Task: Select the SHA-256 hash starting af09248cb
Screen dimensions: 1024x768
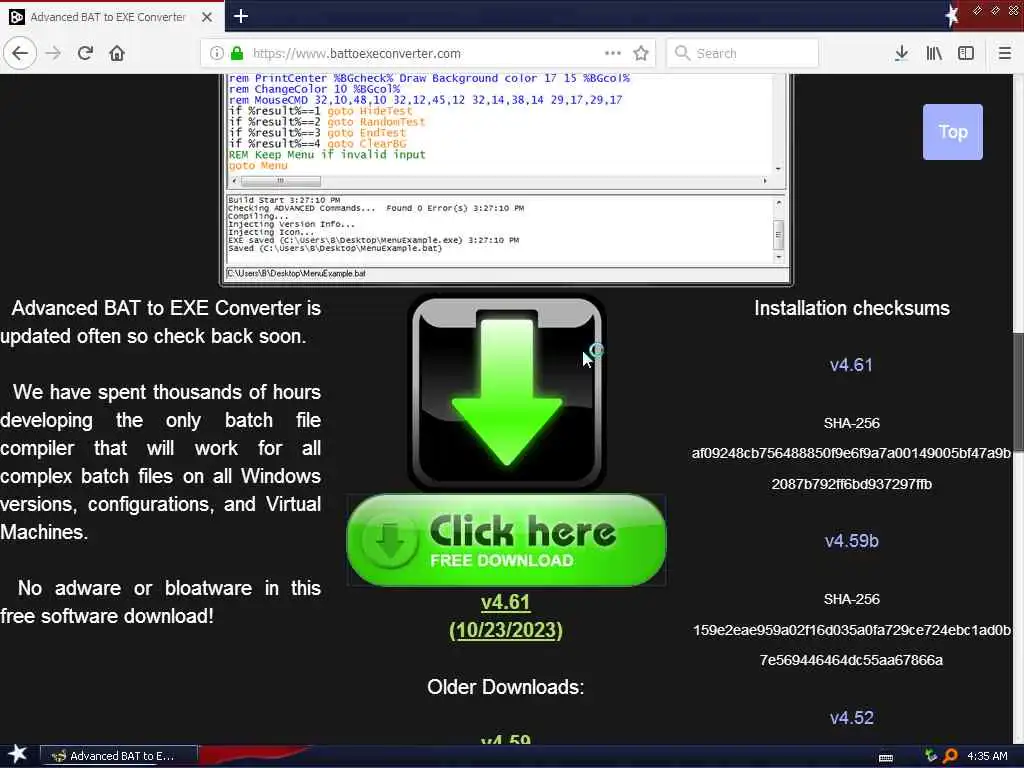Action: pos(851,468)
